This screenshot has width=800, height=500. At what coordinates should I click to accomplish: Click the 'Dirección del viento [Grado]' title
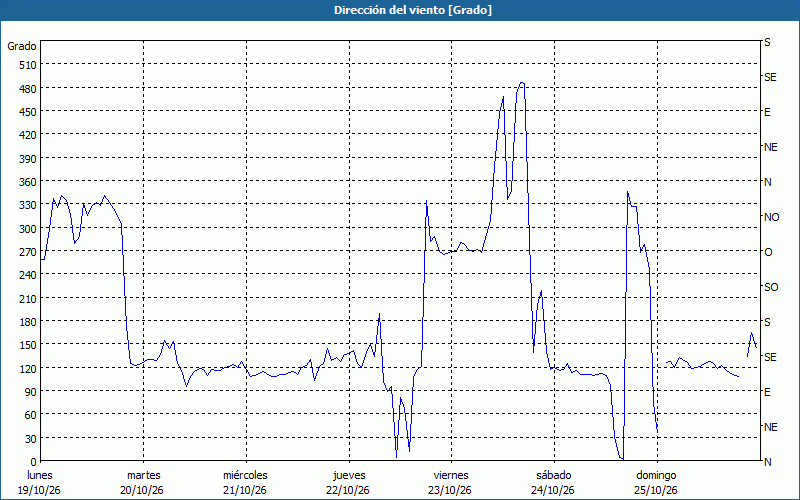413,10
